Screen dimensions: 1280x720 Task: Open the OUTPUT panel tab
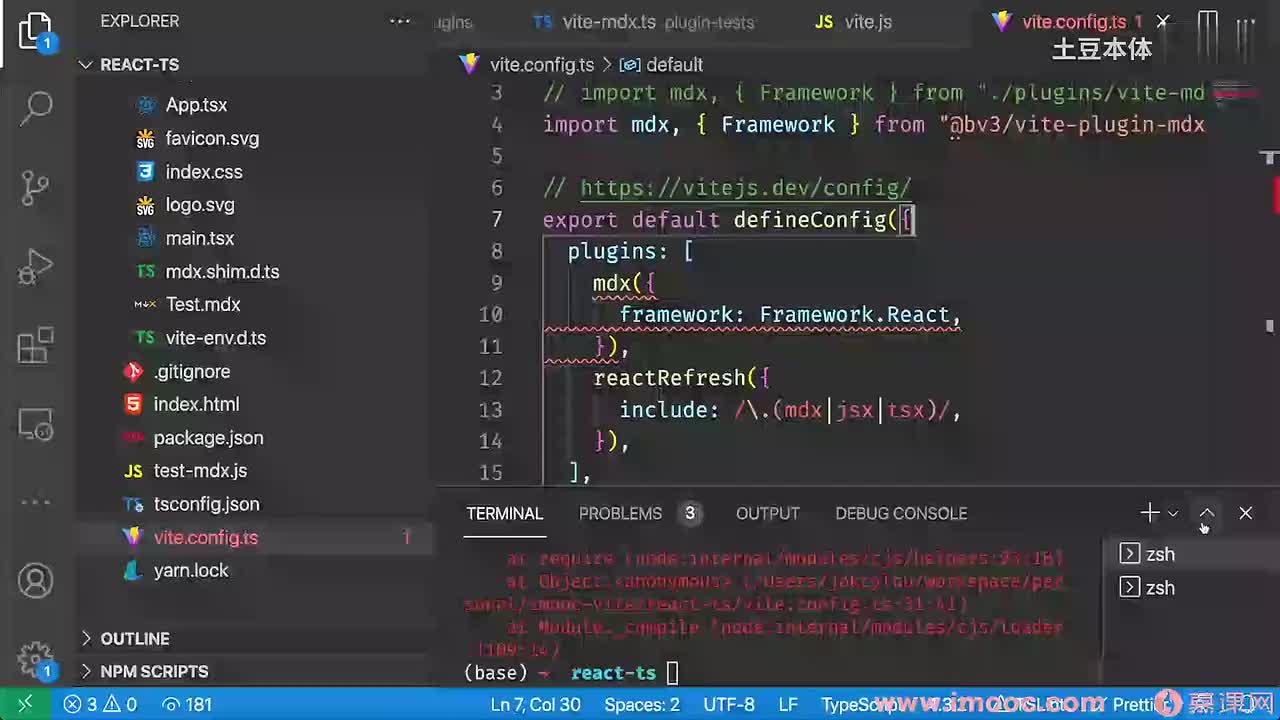pos(768,513)
